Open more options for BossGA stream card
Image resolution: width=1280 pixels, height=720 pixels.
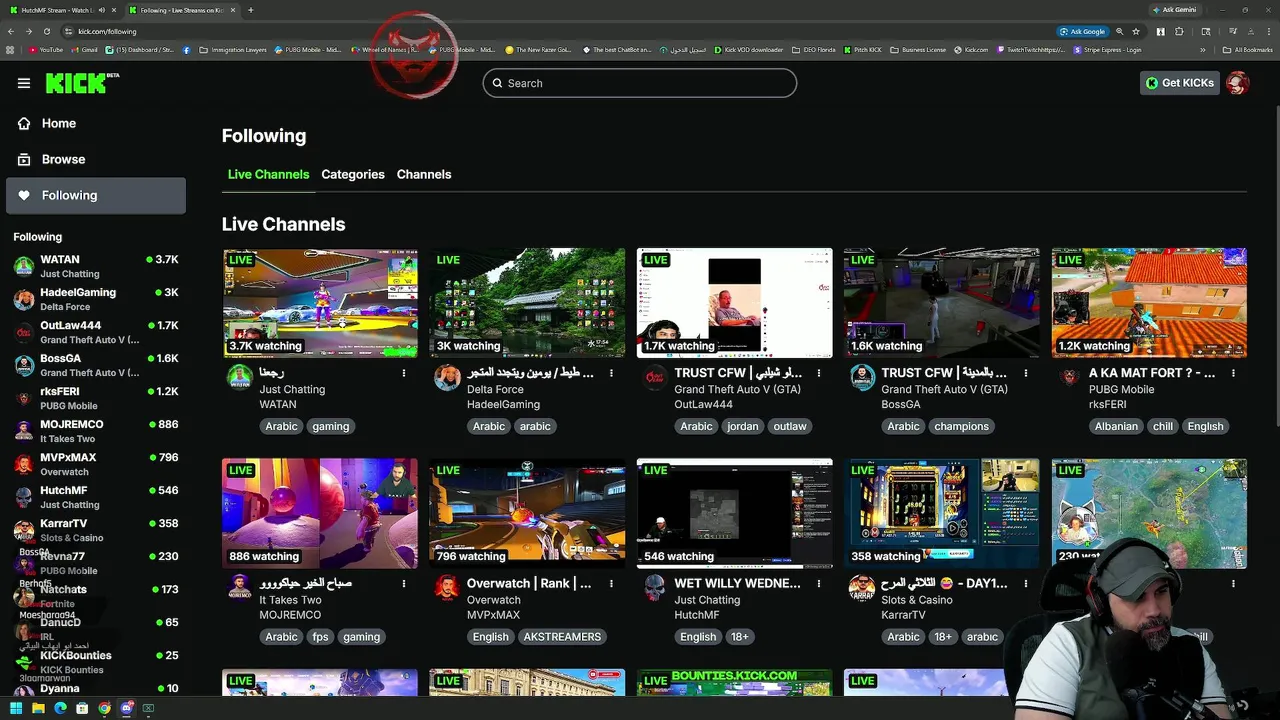tap(1025, 373)
